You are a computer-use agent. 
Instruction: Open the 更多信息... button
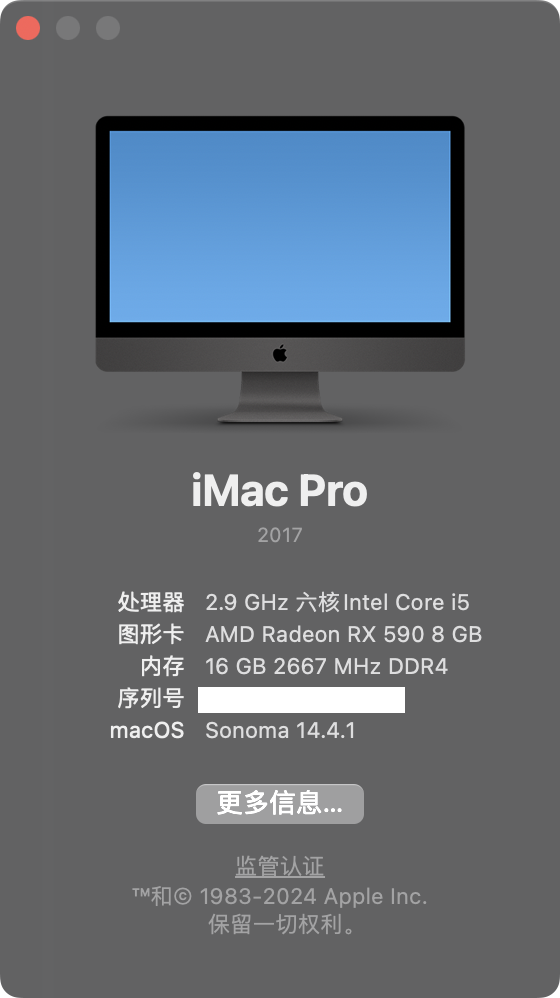[x=280, y=804]
